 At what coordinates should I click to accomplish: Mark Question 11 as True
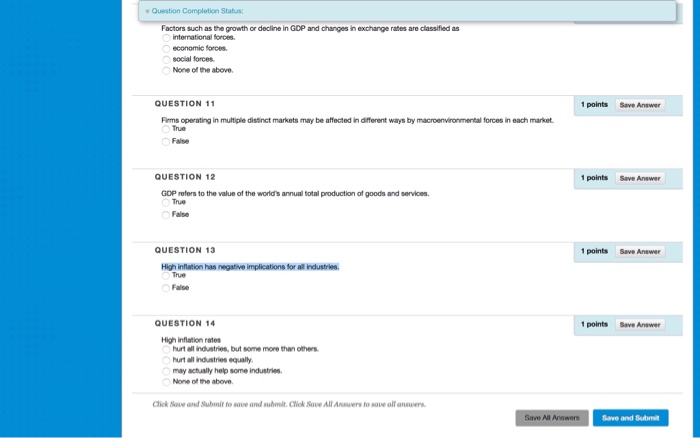point(166,129)
